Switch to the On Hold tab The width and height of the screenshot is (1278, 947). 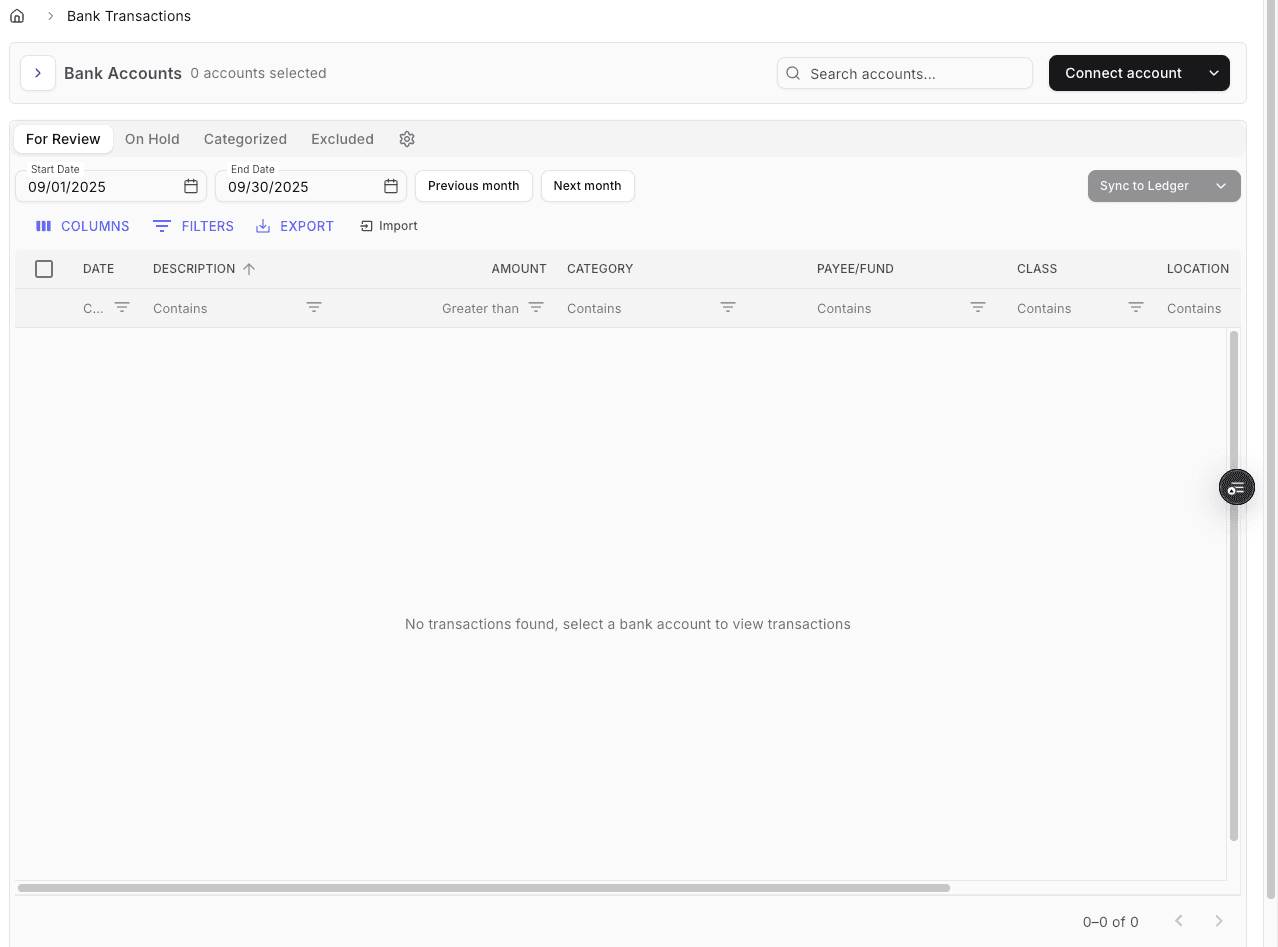point(152,139)
